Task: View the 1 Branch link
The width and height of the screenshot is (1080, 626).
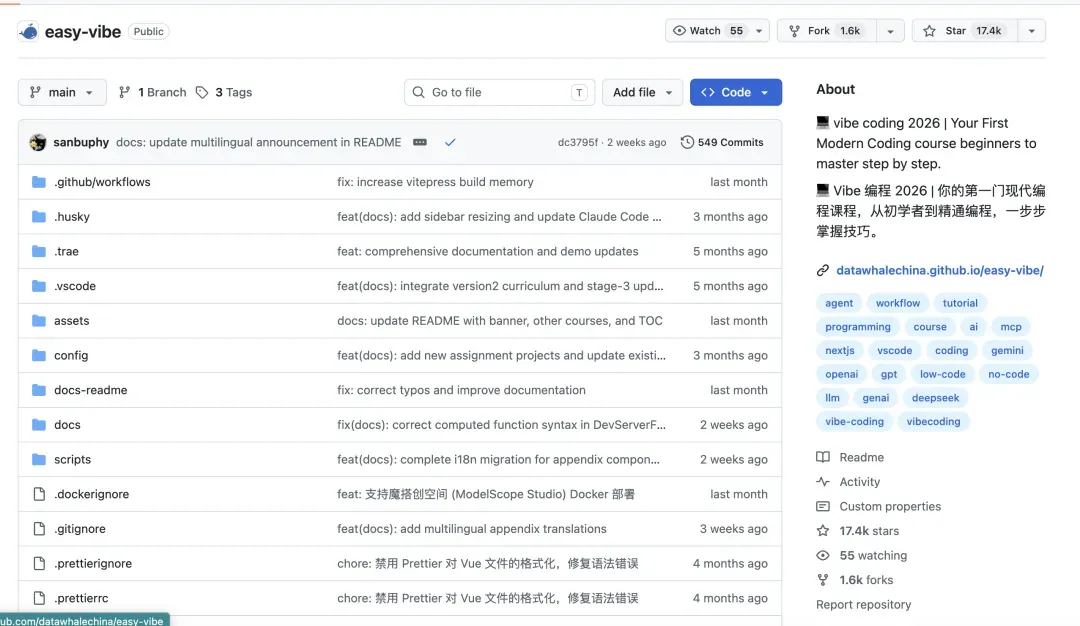Action: click(x=152, y=92)
